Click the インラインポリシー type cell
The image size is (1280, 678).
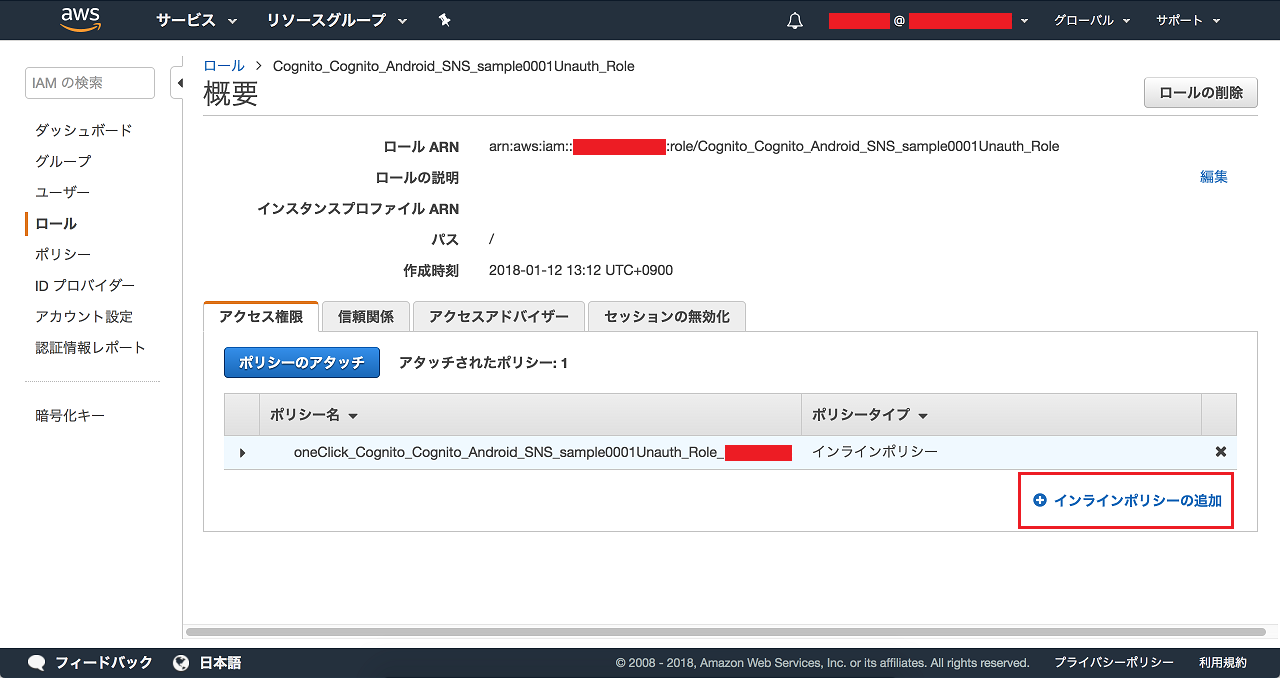coord(875,452)
